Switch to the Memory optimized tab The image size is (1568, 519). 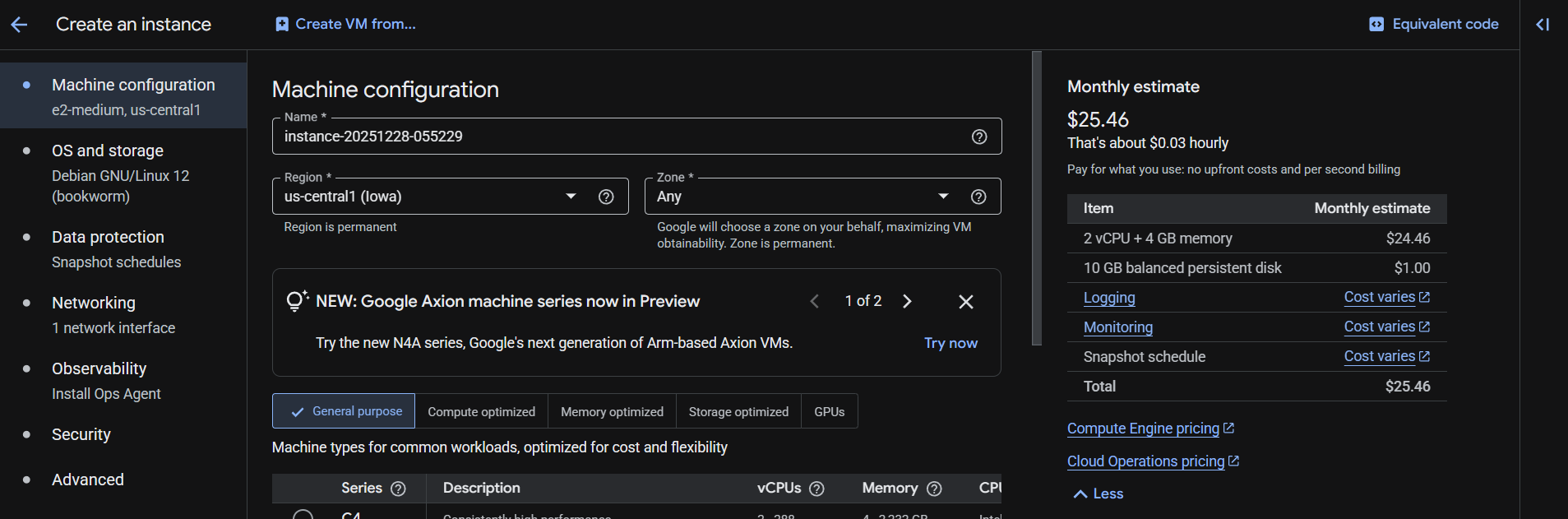612,411
